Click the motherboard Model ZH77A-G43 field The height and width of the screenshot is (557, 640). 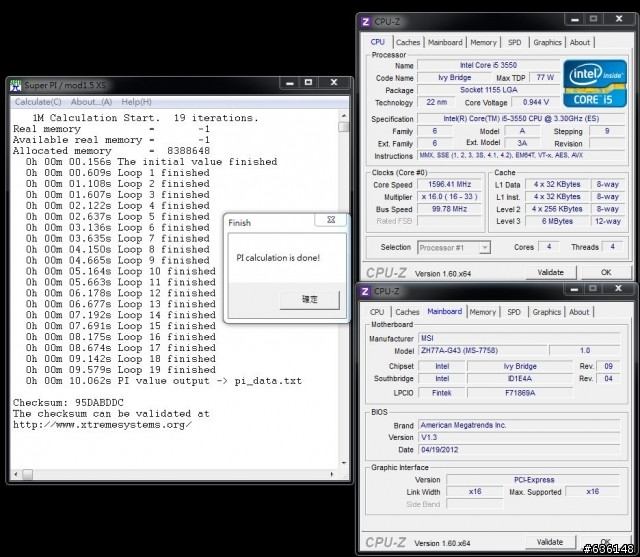pos(482,350)
